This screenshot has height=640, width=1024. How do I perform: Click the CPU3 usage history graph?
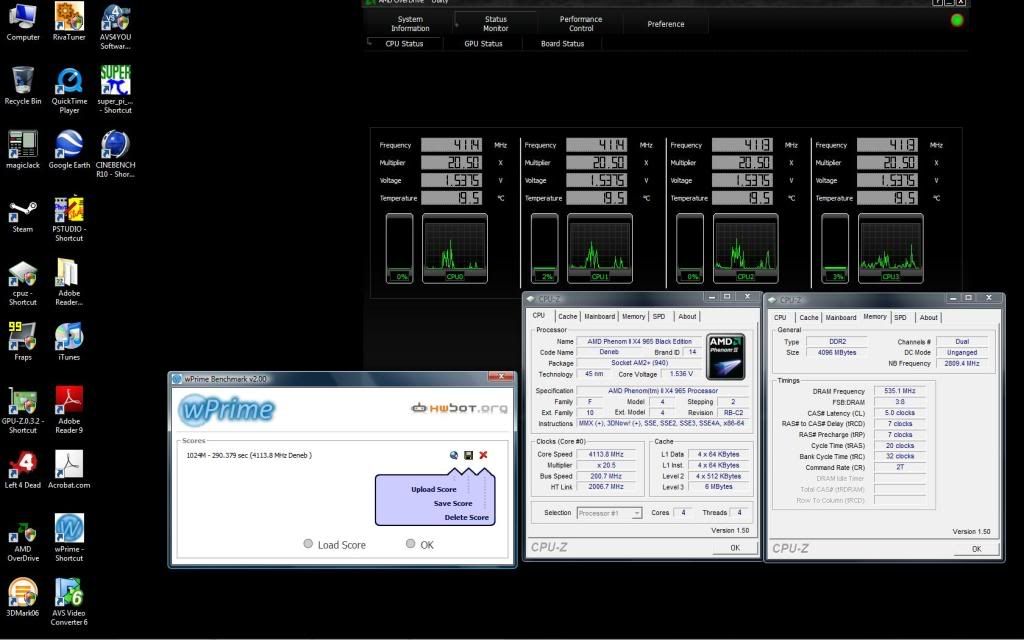click(x=891, y=248)
